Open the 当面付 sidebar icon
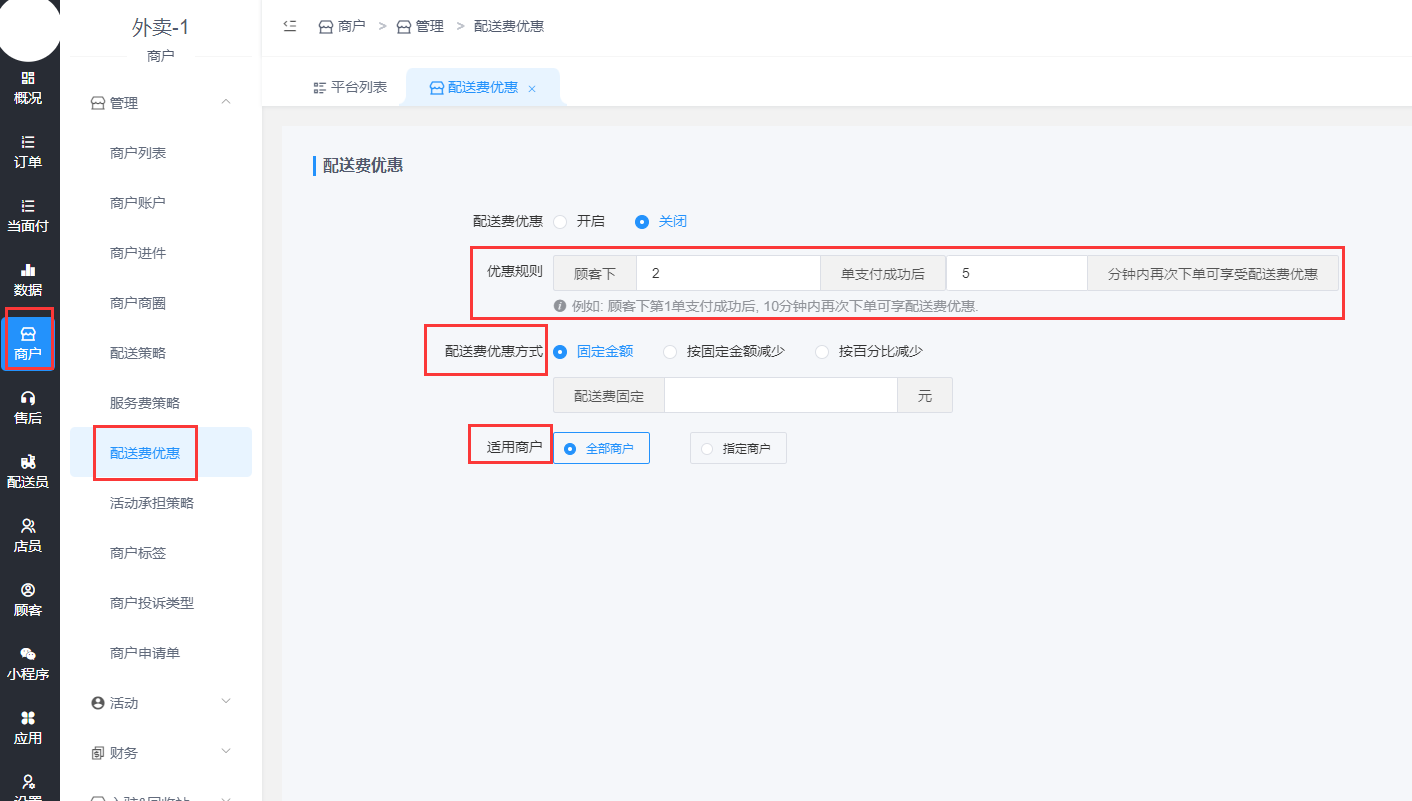 point(28,216)
